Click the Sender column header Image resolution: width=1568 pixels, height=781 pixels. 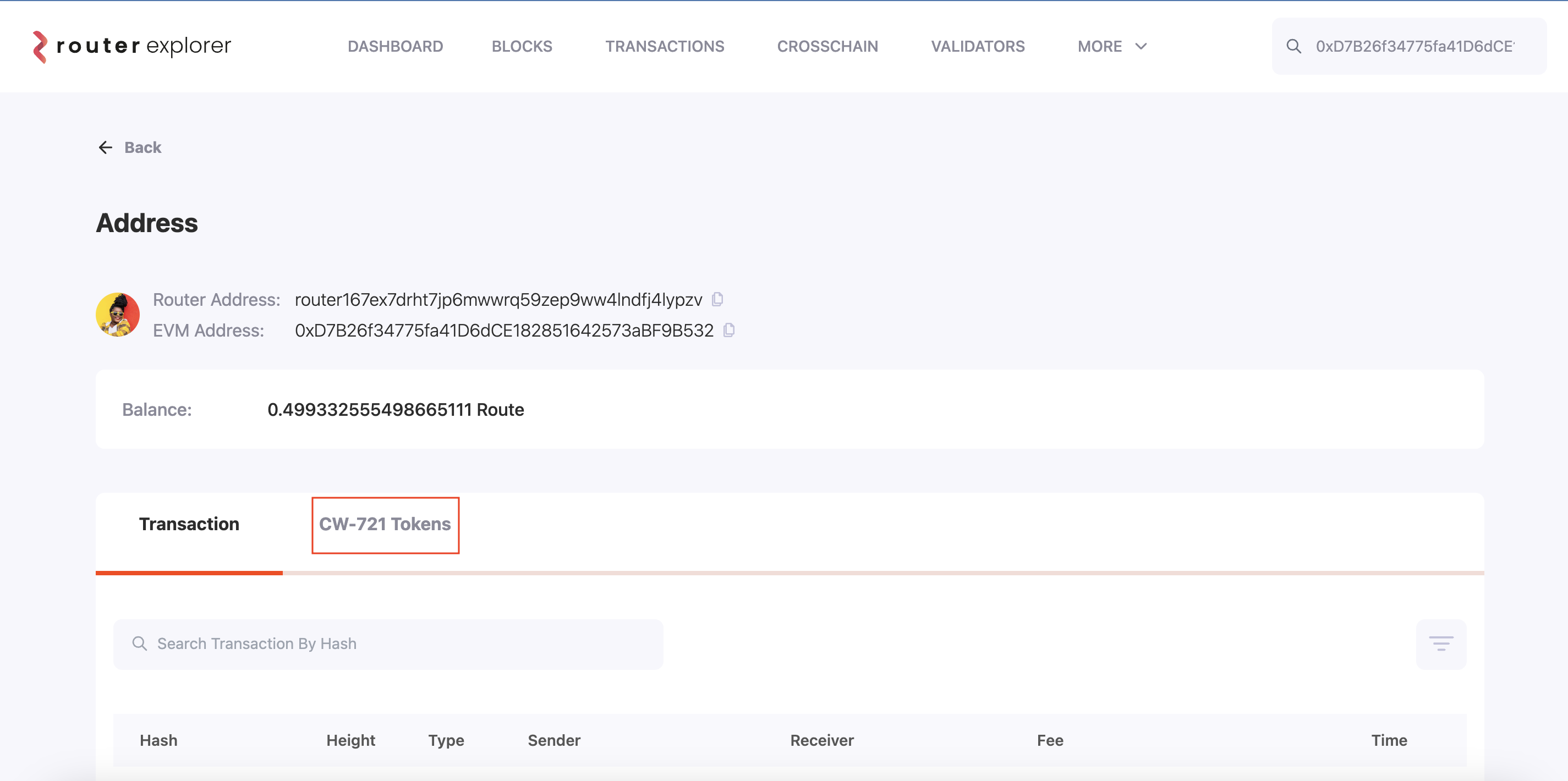[554, 740]
